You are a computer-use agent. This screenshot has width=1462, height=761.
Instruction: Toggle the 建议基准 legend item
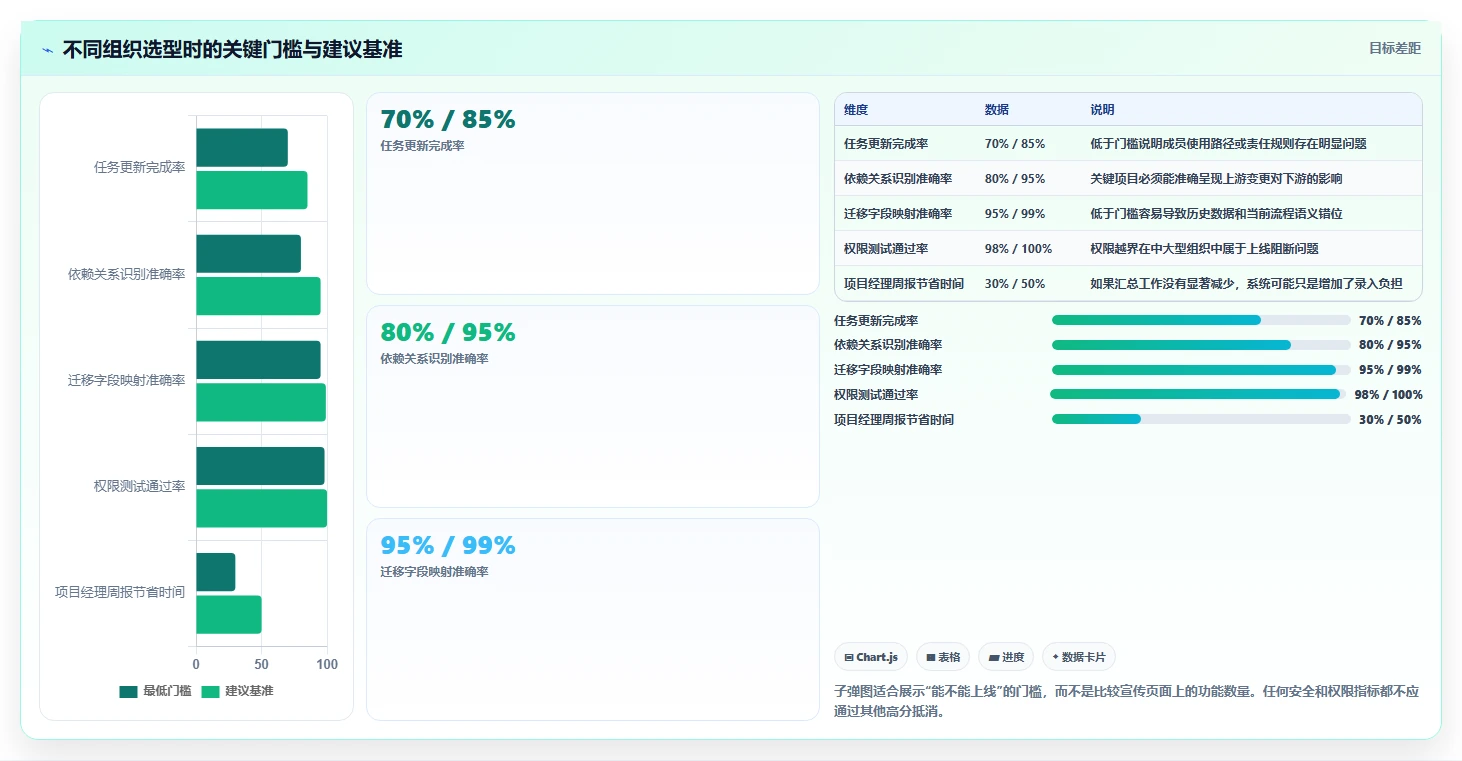point(237,691)
